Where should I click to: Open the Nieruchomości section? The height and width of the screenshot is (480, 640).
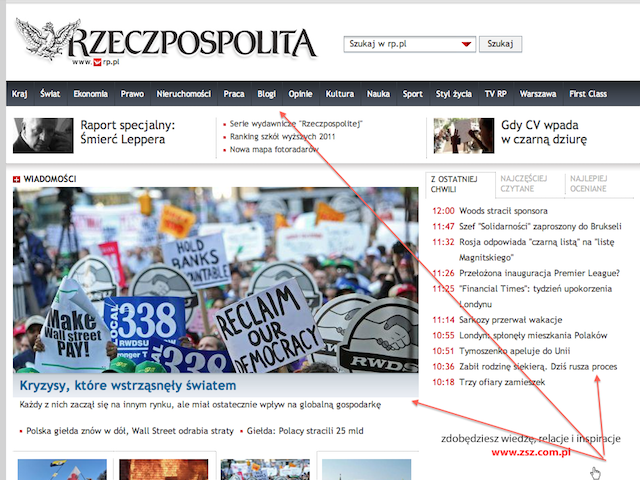pyautogui.click(x=184, y=94)
